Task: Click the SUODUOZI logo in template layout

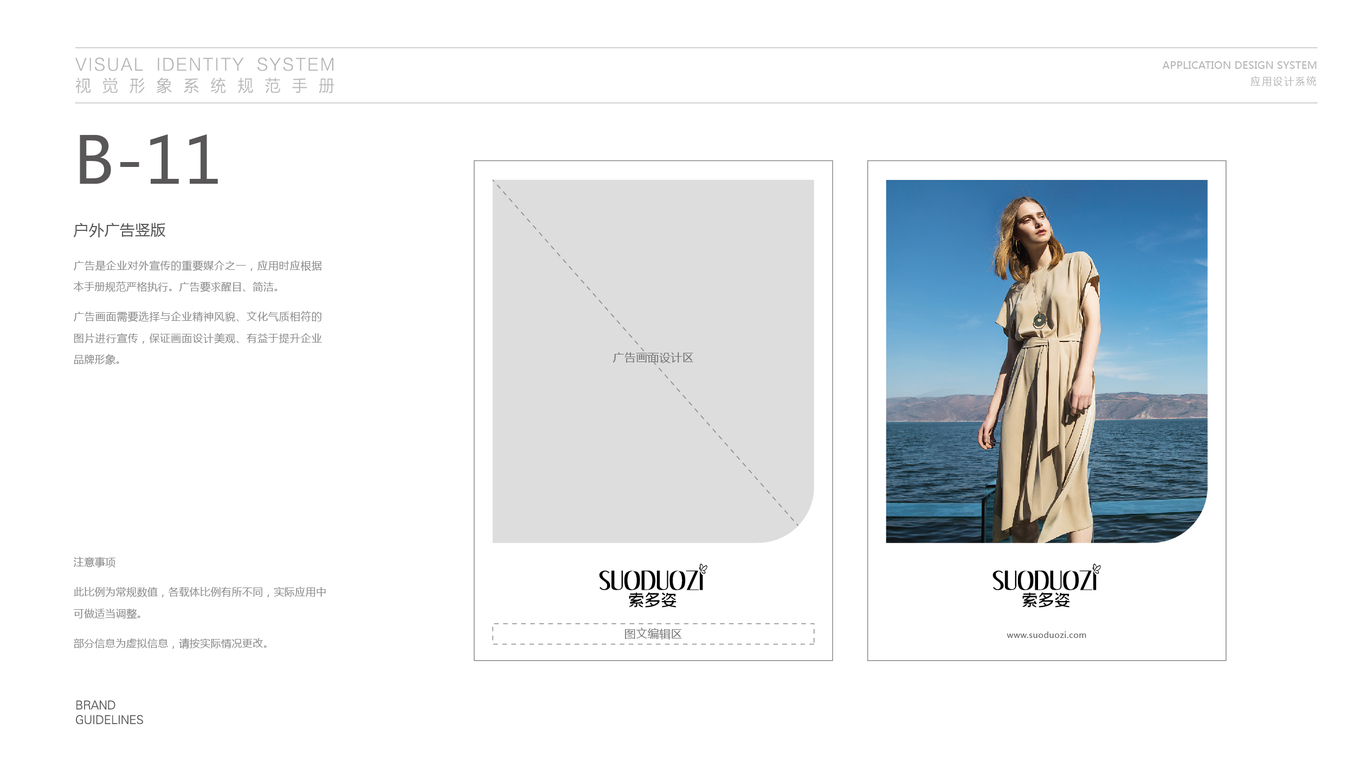Action: click(x=653, y=586)
